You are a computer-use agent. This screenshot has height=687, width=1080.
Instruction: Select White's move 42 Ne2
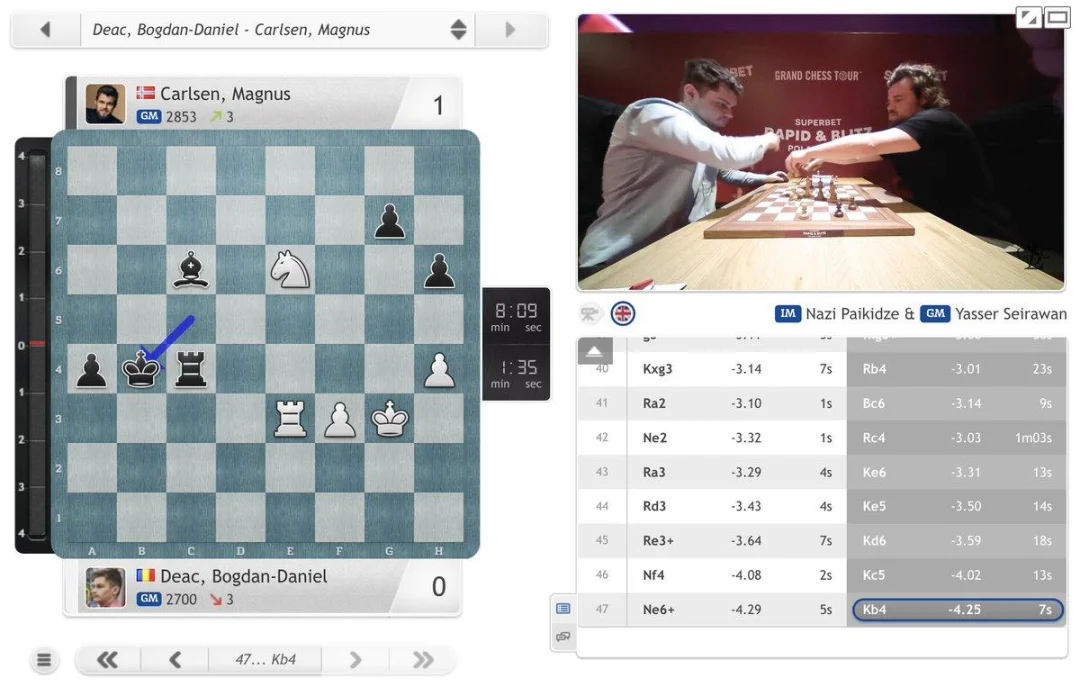(736, 438)
